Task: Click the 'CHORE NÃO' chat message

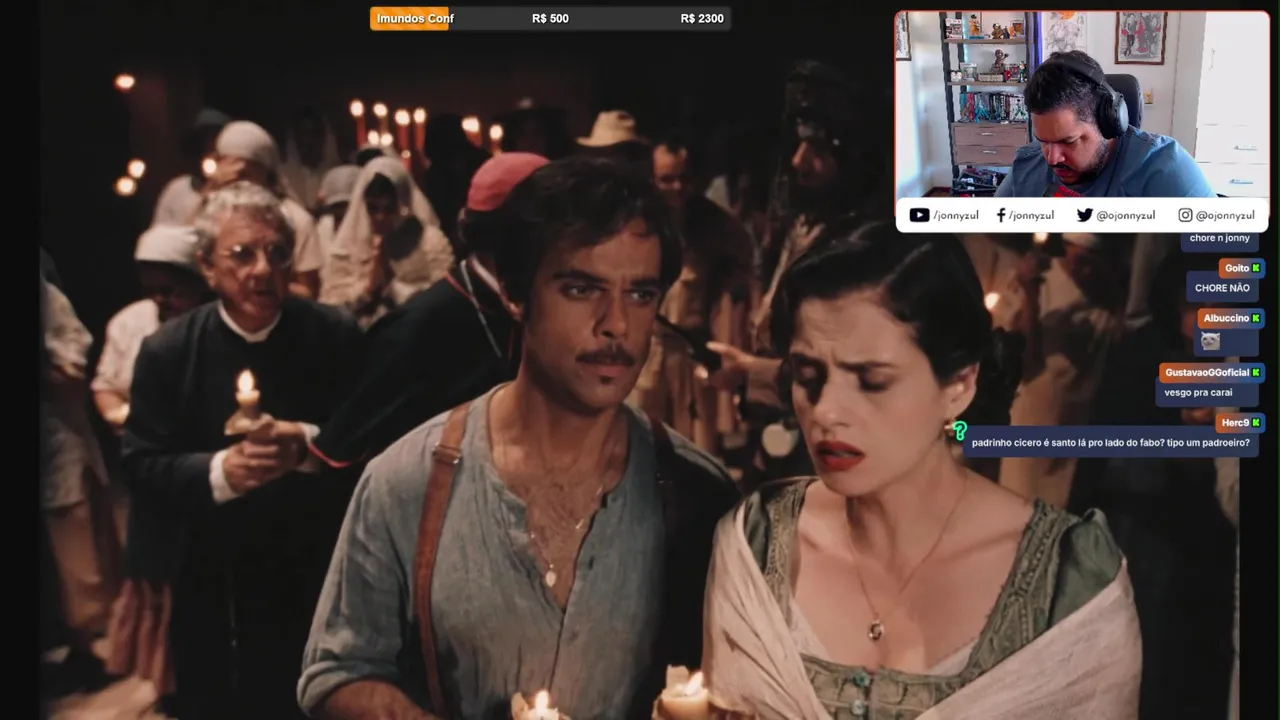Action: [1222, 288]
